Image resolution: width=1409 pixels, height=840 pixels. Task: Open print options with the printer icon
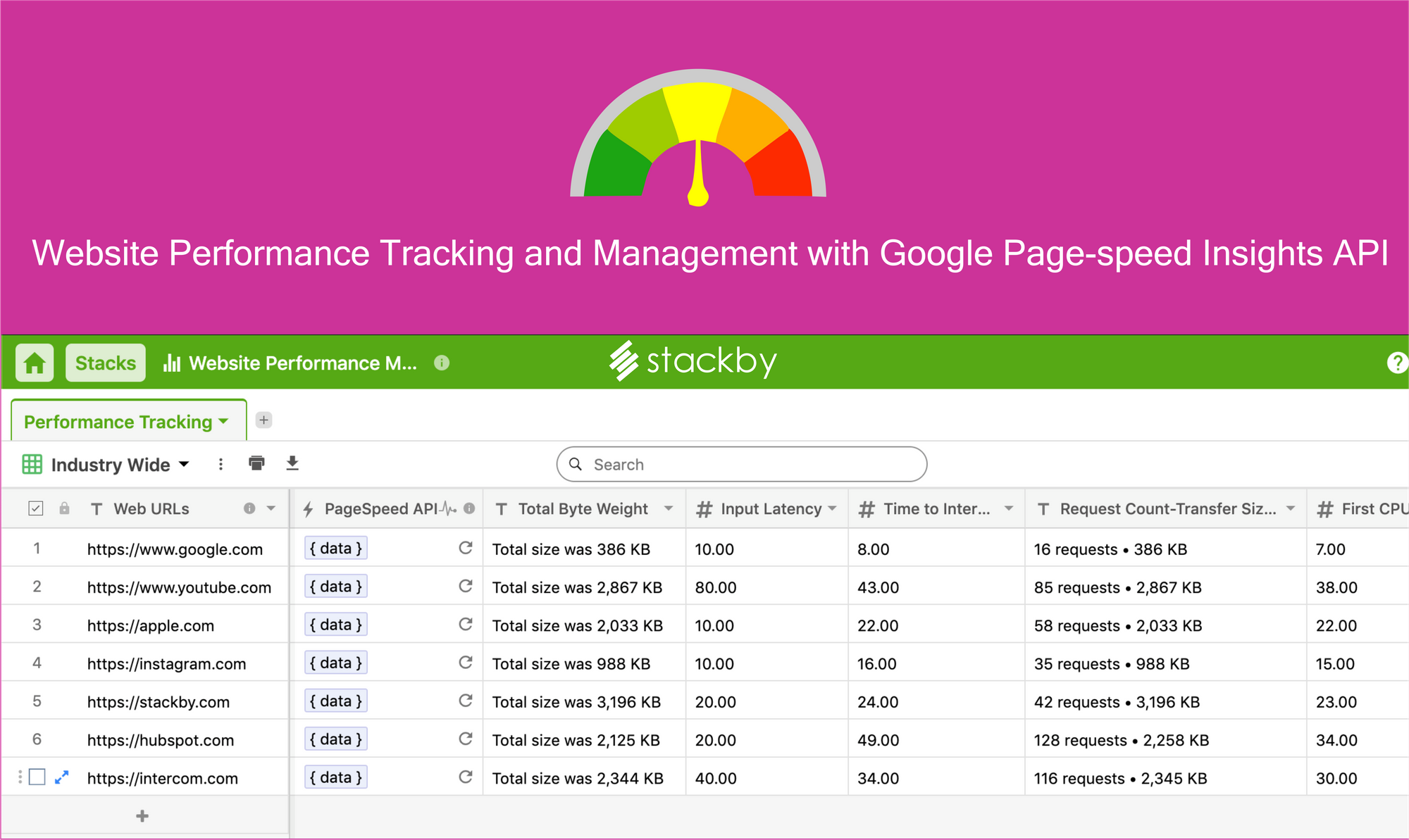point(256,464)
